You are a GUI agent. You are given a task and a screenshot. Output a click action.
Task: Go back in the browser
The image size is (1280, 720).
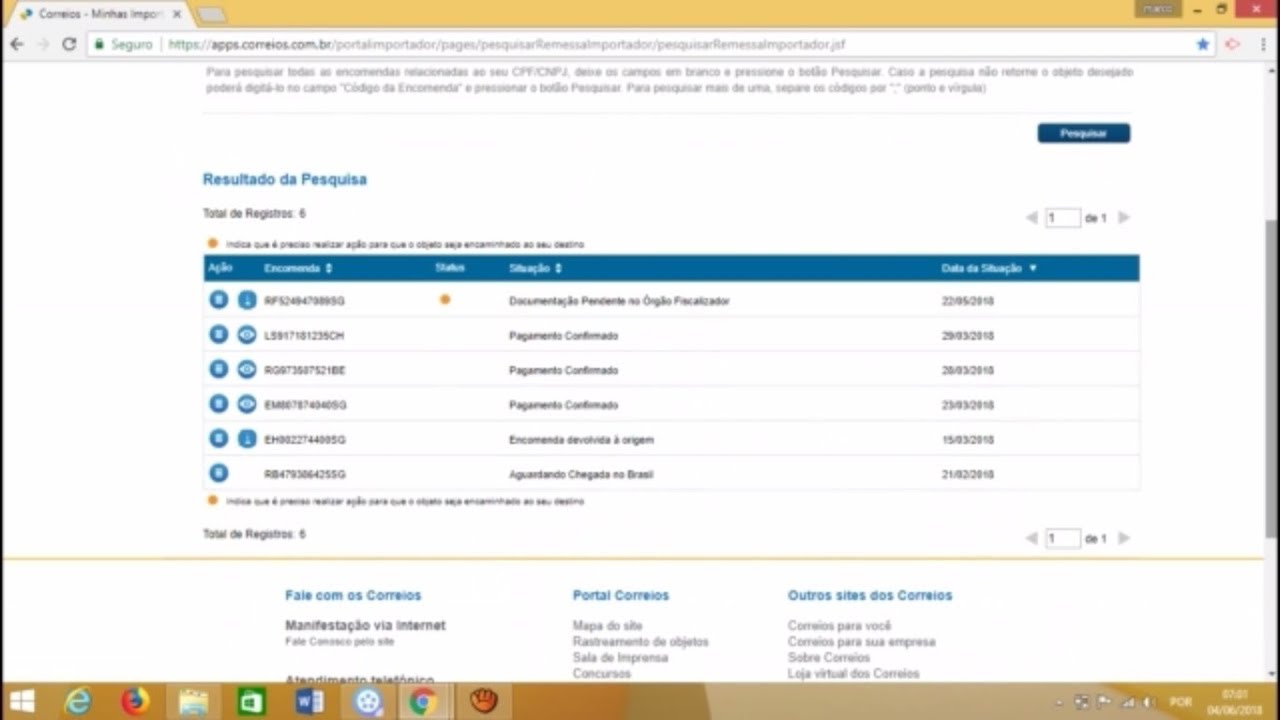(x=17, y=44)
